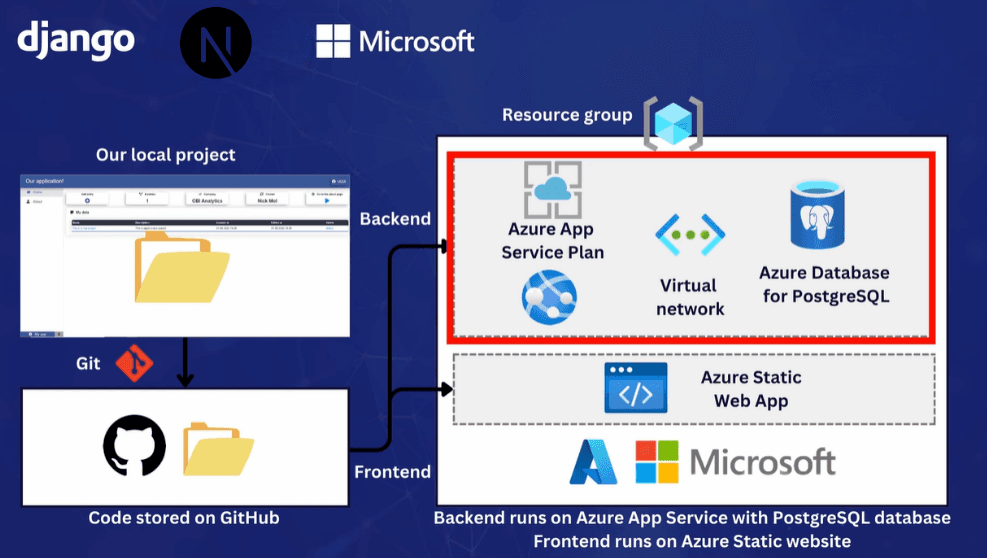
Task: Select the Azure App Service Plan icon
Action: [553, 190]
